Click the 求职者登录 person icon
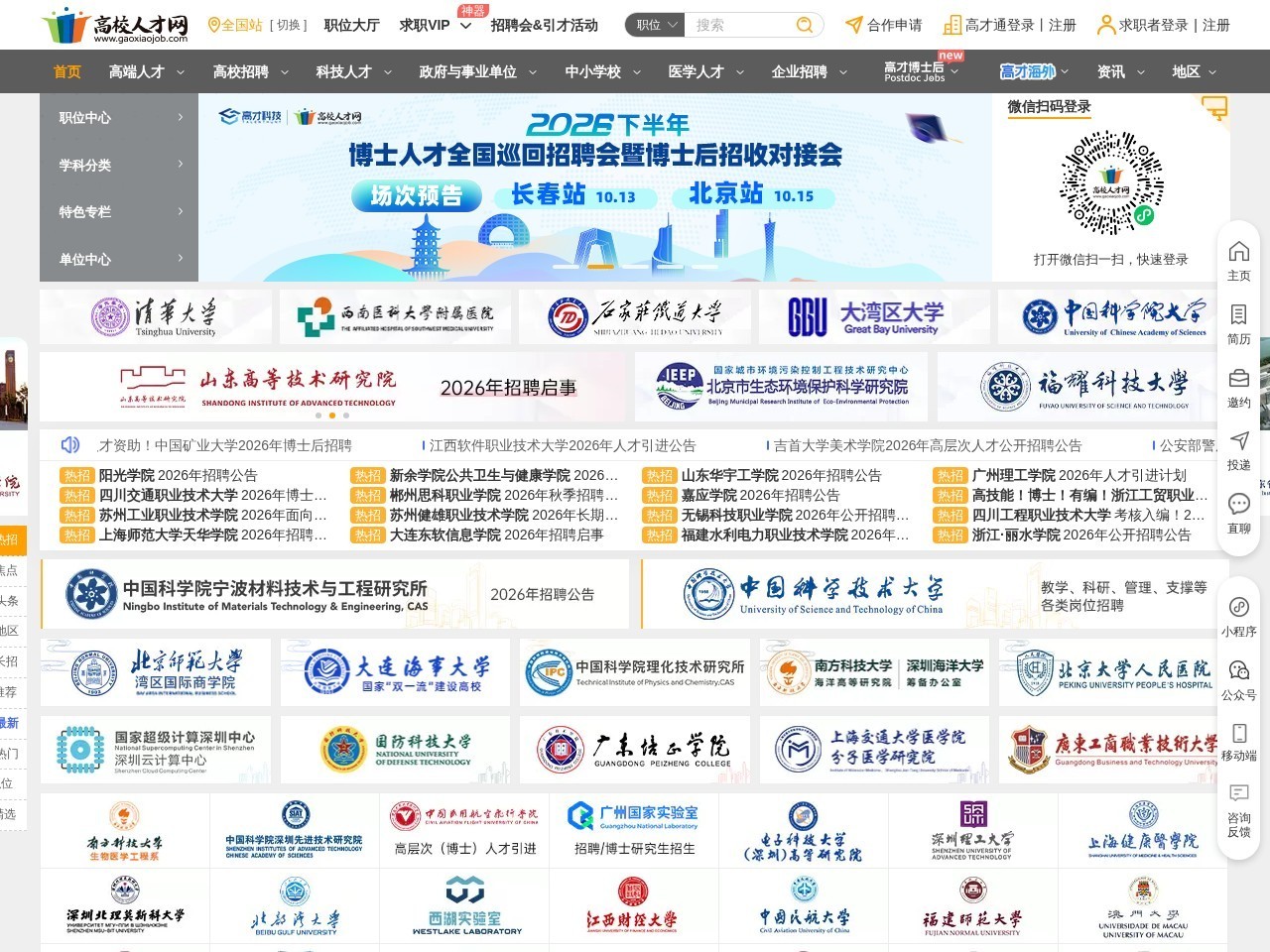The width and height of the screenshot is (1270, 952). (1105, 25)
